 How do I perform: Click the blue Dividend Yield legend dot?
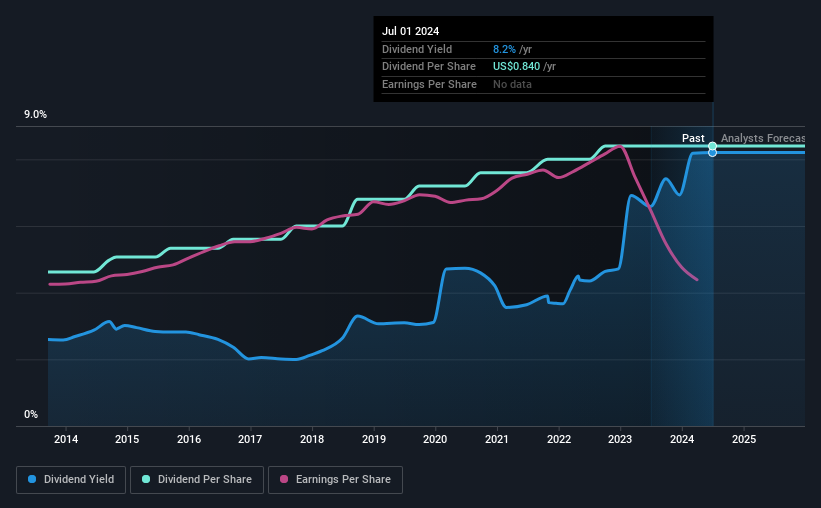[32, 479]
